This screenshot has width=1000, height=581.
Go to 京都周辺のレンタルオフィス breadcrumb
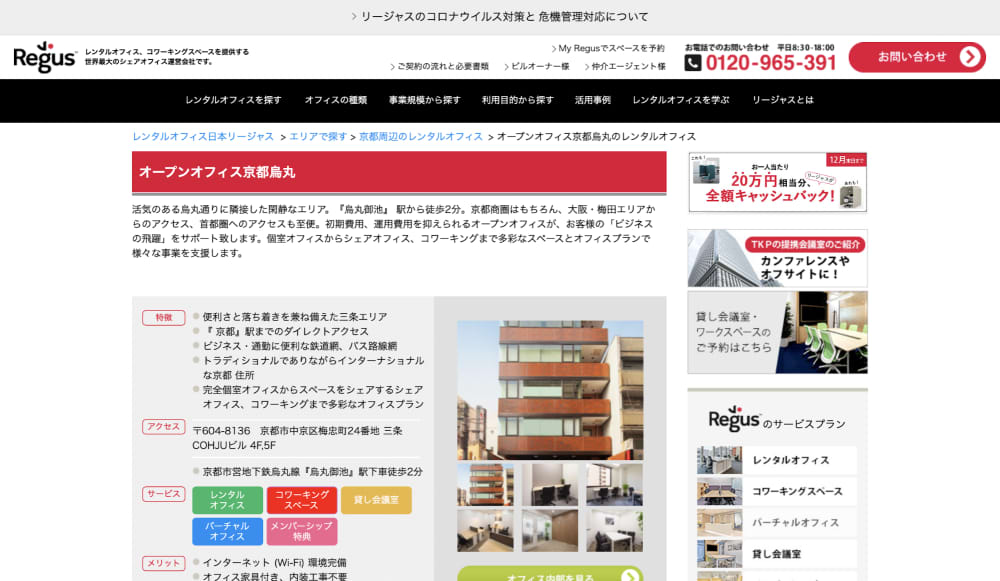pos(420,136)
